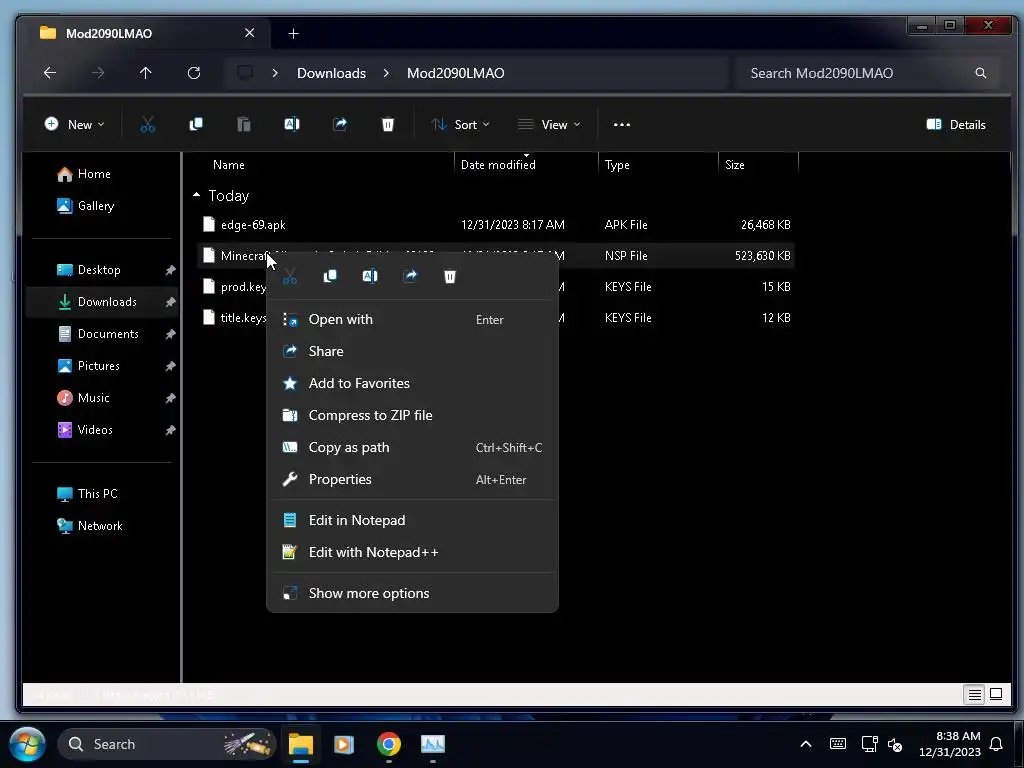Choose Share in the context menu
This screenshot has height=768, width=1024.
(x=413, y=351)
